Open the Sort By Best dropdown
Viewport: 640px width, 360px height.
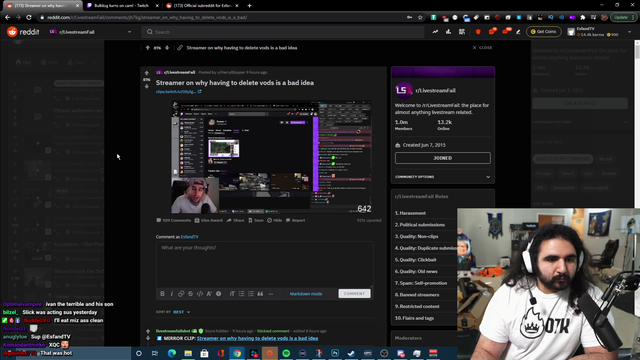click(181, 312)
